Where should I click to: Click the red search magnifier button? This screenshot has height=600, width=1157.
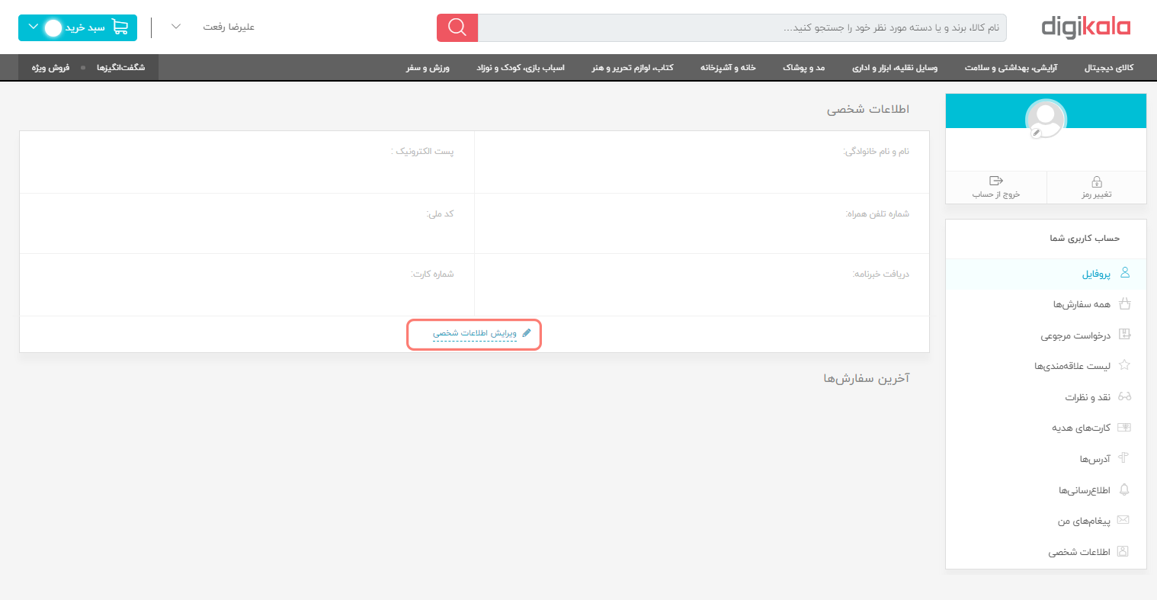457,28
